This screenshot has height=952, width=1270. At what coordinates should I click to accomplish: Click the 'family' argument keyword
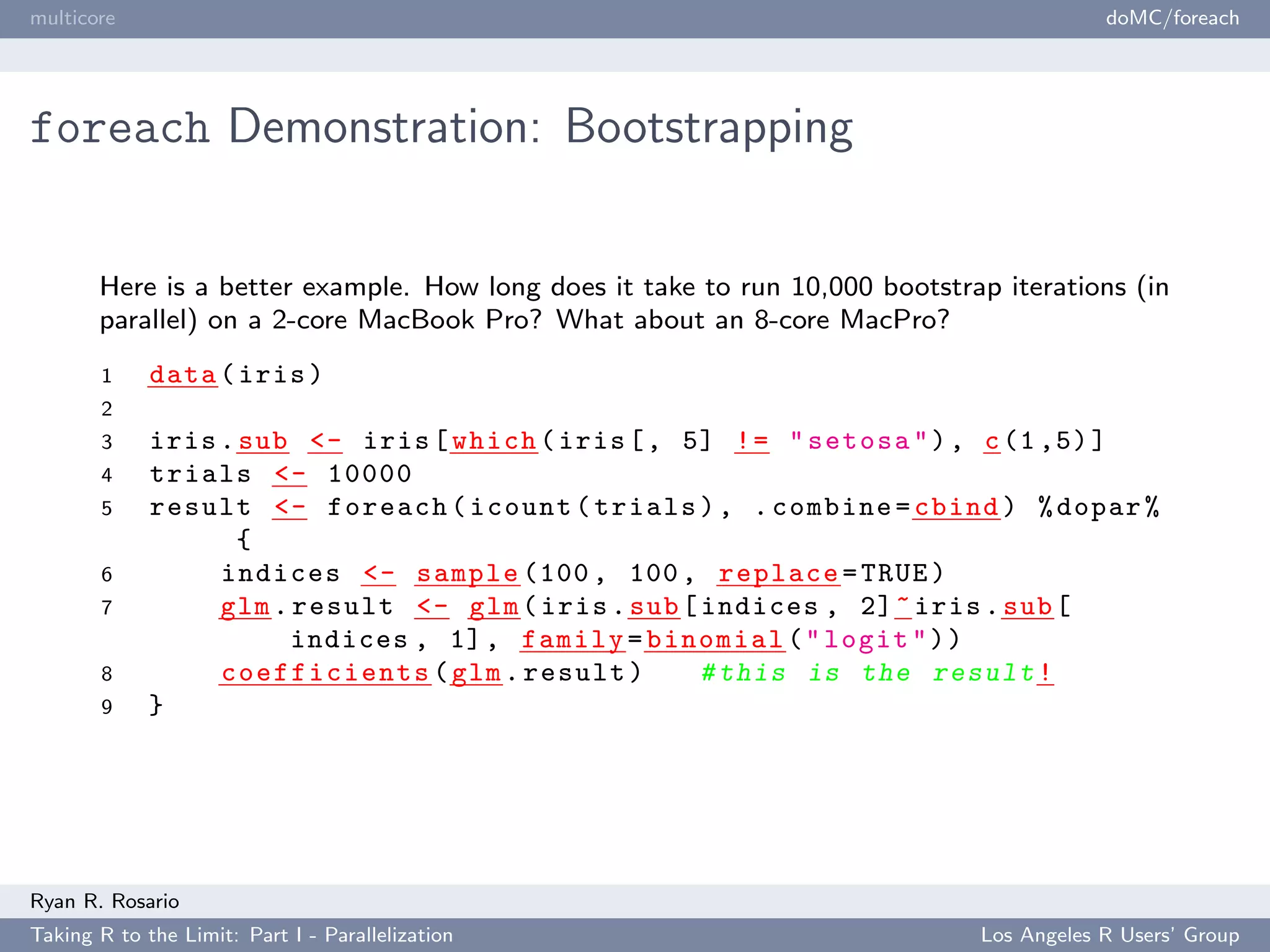(572, 640)
